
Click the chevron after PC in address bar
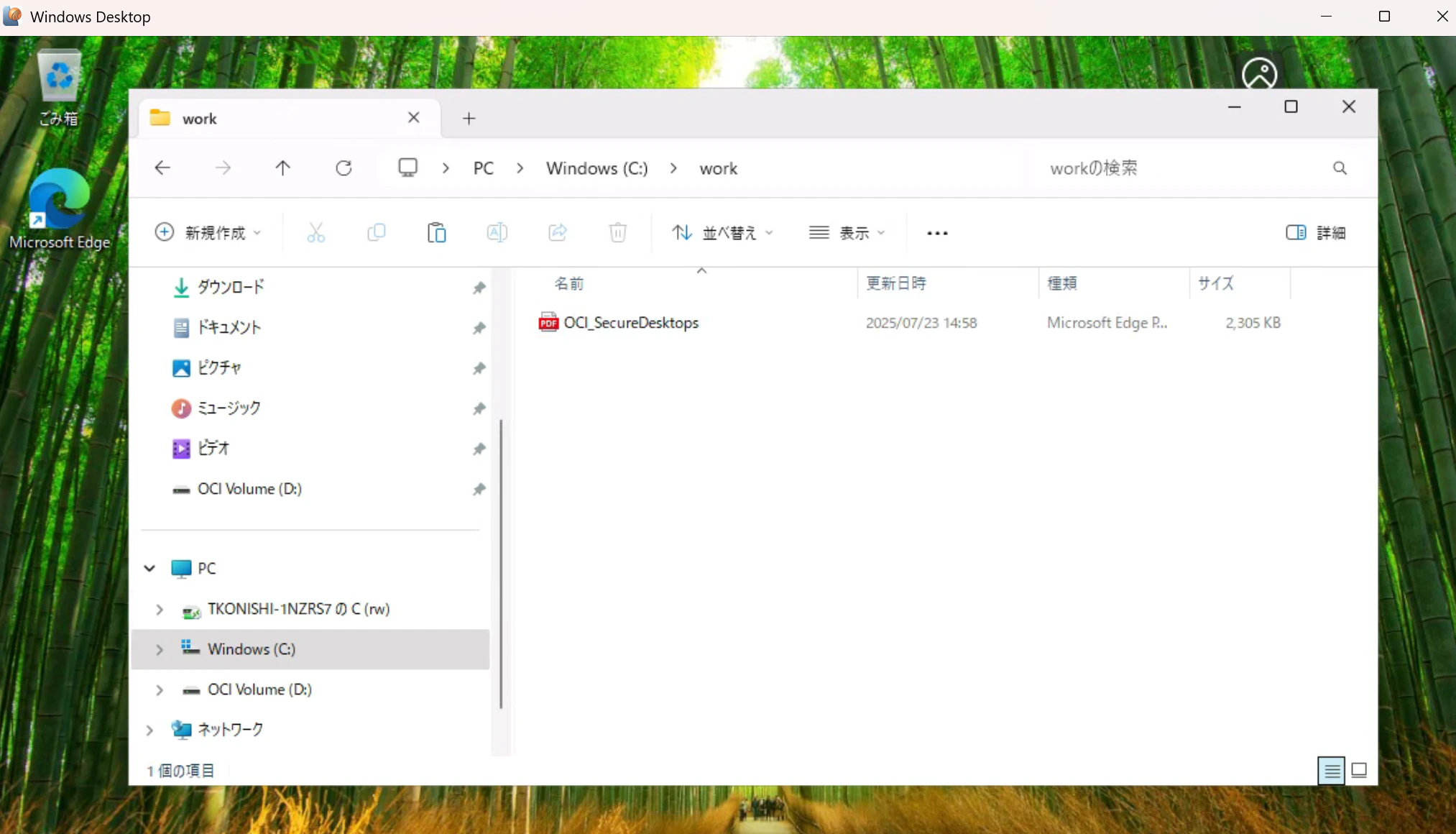(520, 168)
